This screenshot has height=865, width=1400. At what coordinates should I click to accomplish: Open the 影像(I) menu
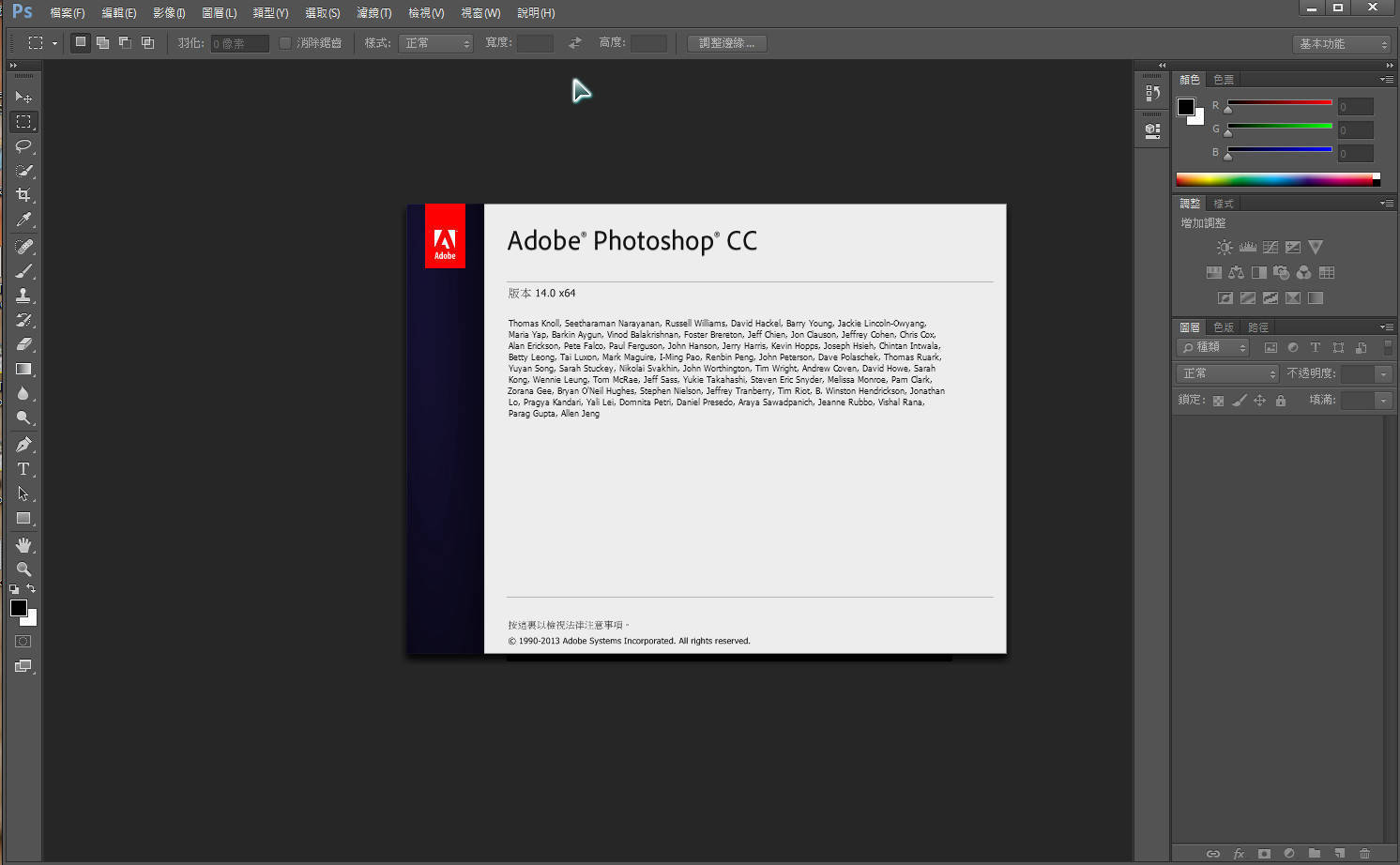point(169,13)
